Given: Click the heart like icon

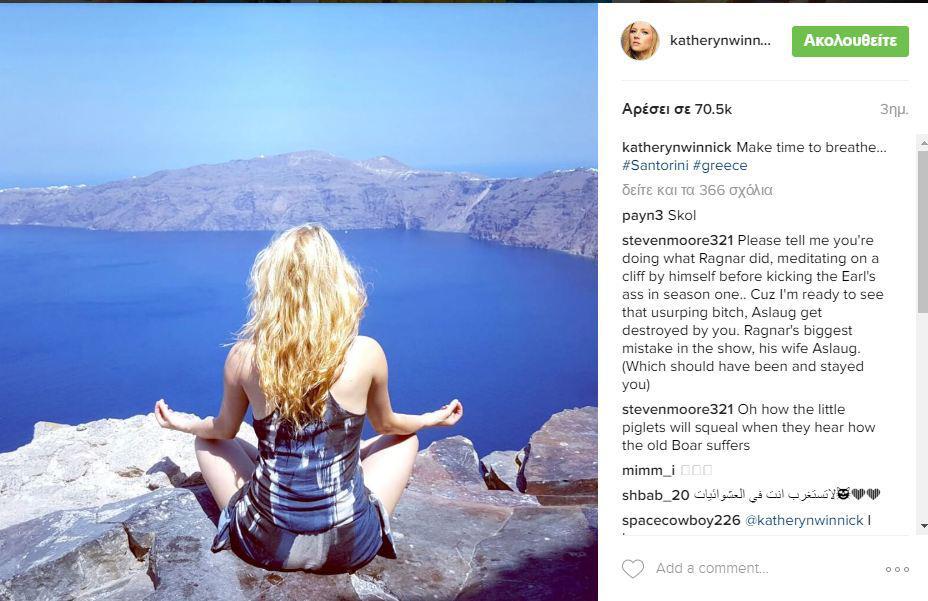Looking at the screenshot, I should coord(633,568).
